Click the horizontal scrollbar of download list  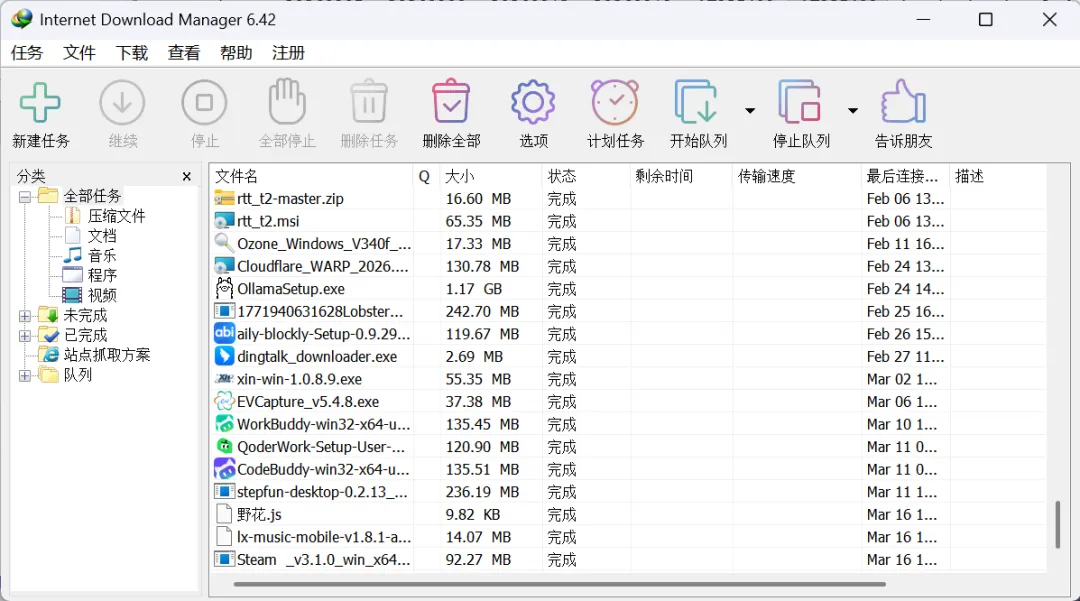click(559, 584)
